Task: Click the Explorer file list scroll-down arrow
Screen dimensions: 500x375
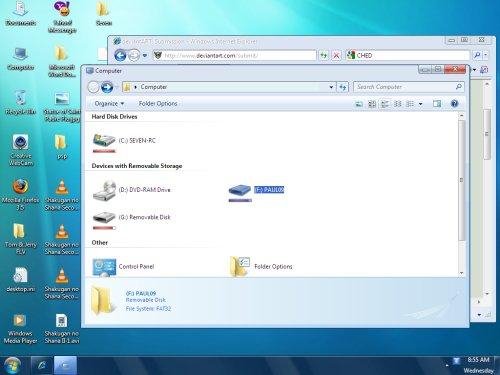Action: [462, 273]
